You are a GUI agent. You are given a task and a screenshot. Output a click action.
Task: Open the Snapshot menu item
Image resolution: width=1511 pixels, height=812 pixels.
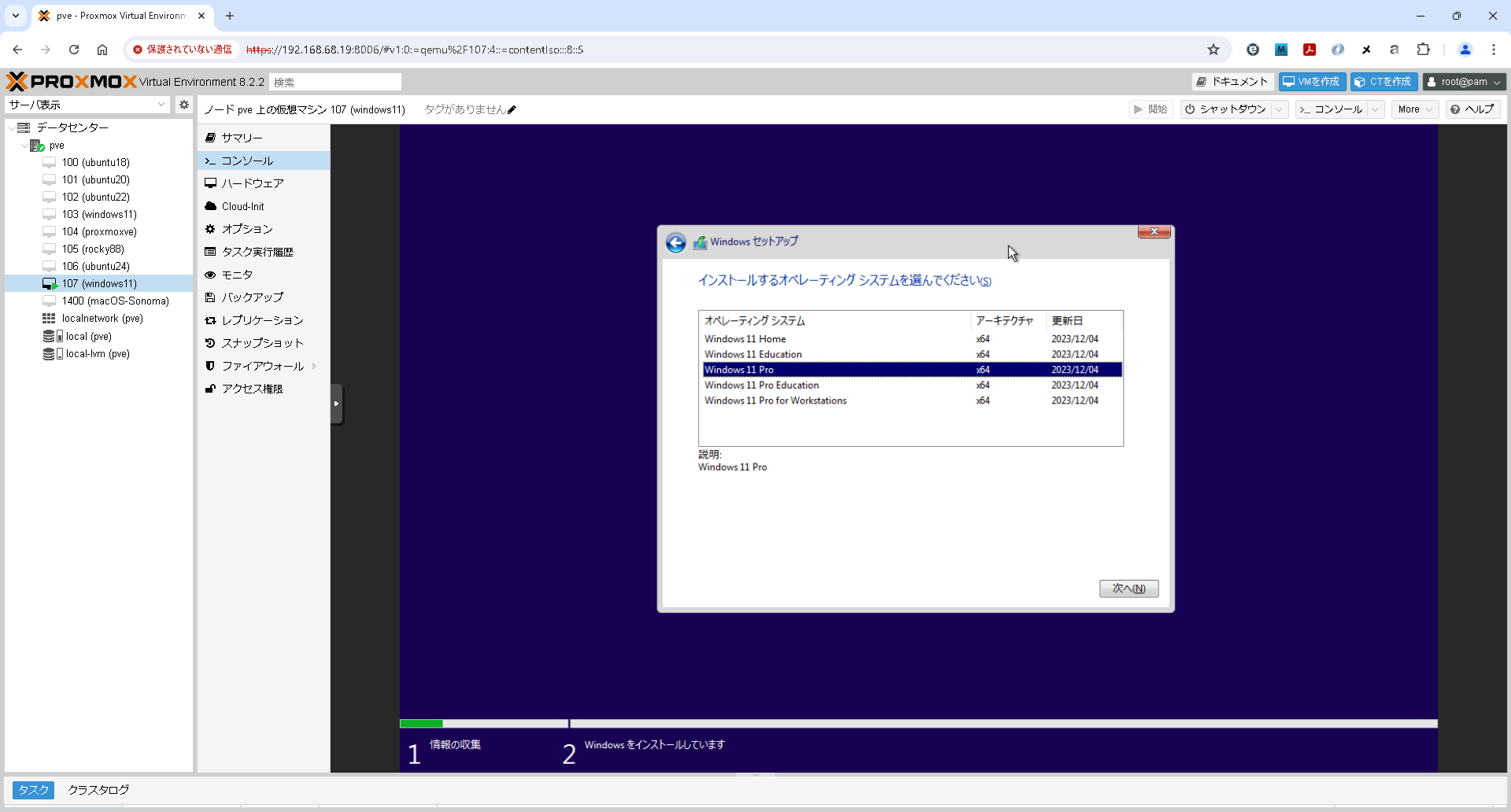click(x=264, y=343)
